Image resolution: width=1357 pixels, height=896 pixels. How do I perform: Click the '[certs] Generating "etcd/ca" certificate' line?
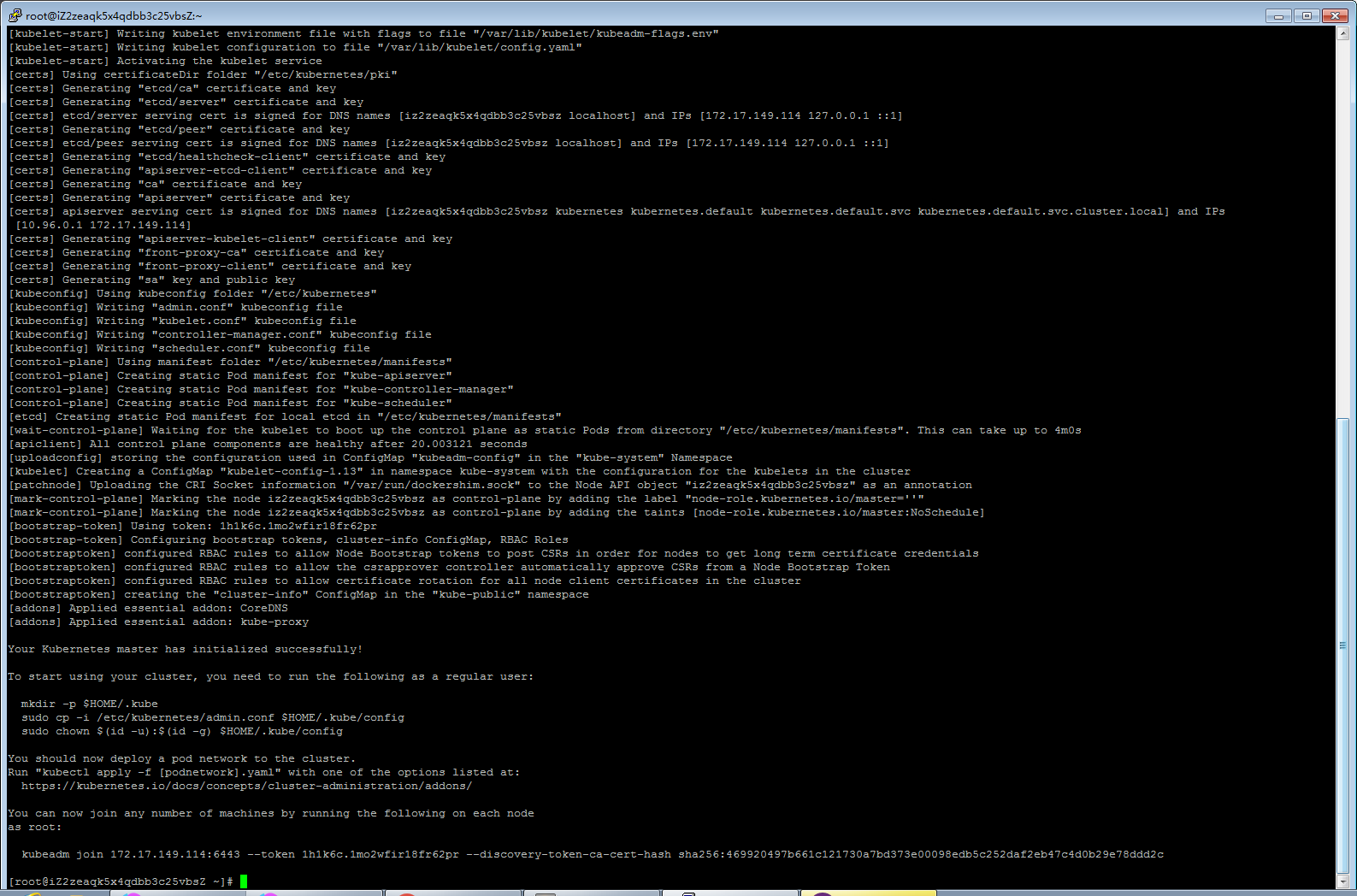click(x=172, y=88)
